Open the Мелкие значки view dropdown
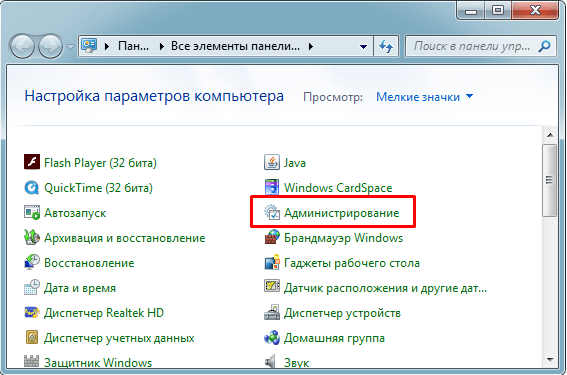This screenshot has height=375, width=567. 469,96
